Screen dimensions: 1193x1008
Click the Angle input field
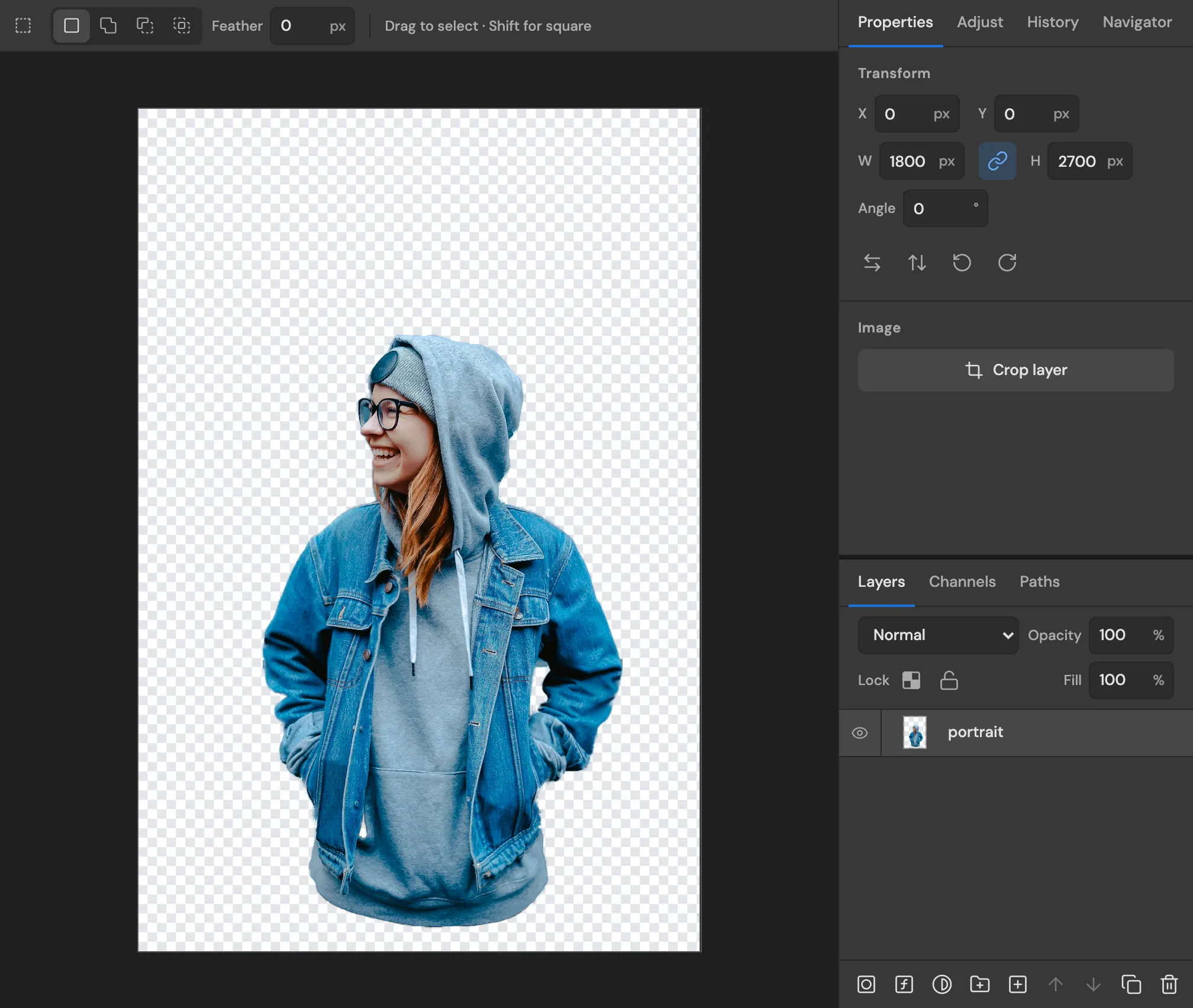945,208
